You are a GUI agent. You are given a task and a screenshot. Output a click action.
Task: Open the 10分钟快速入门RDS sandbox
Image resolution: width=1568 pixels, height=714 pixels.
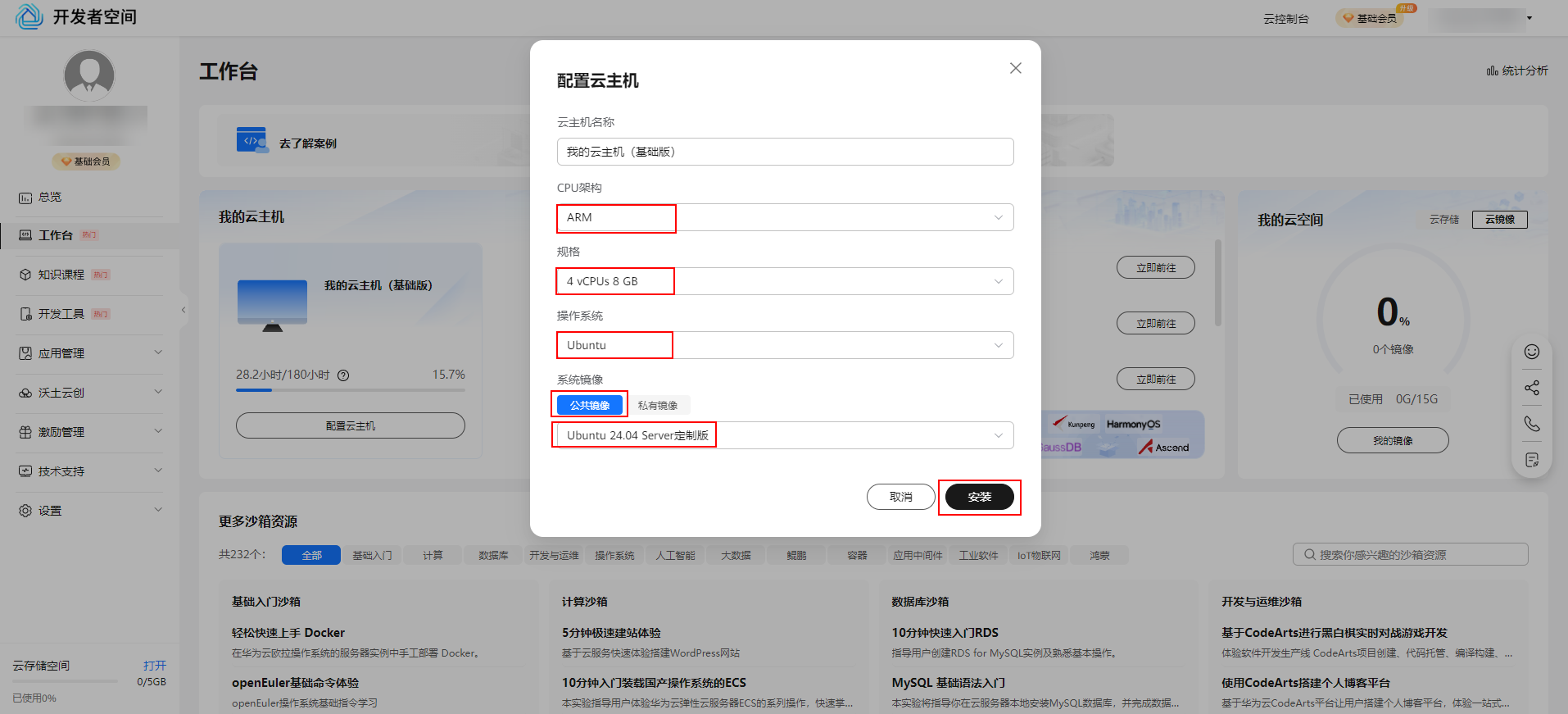pyautogui.click(x=945, y=633)
